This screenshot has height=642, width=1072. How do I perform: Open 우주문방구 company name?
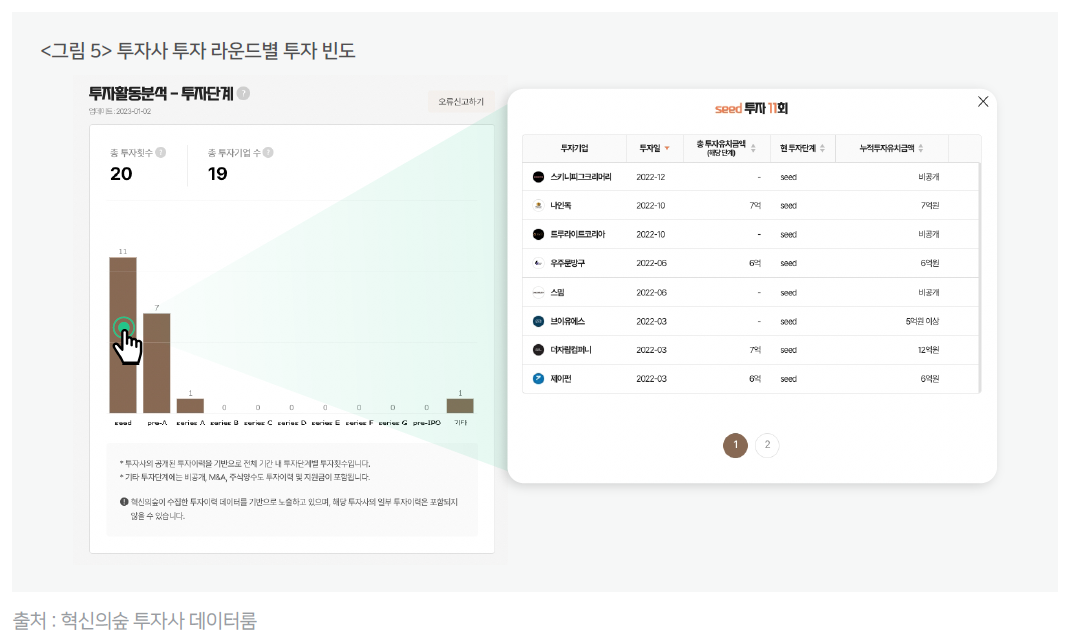(567, 263)
